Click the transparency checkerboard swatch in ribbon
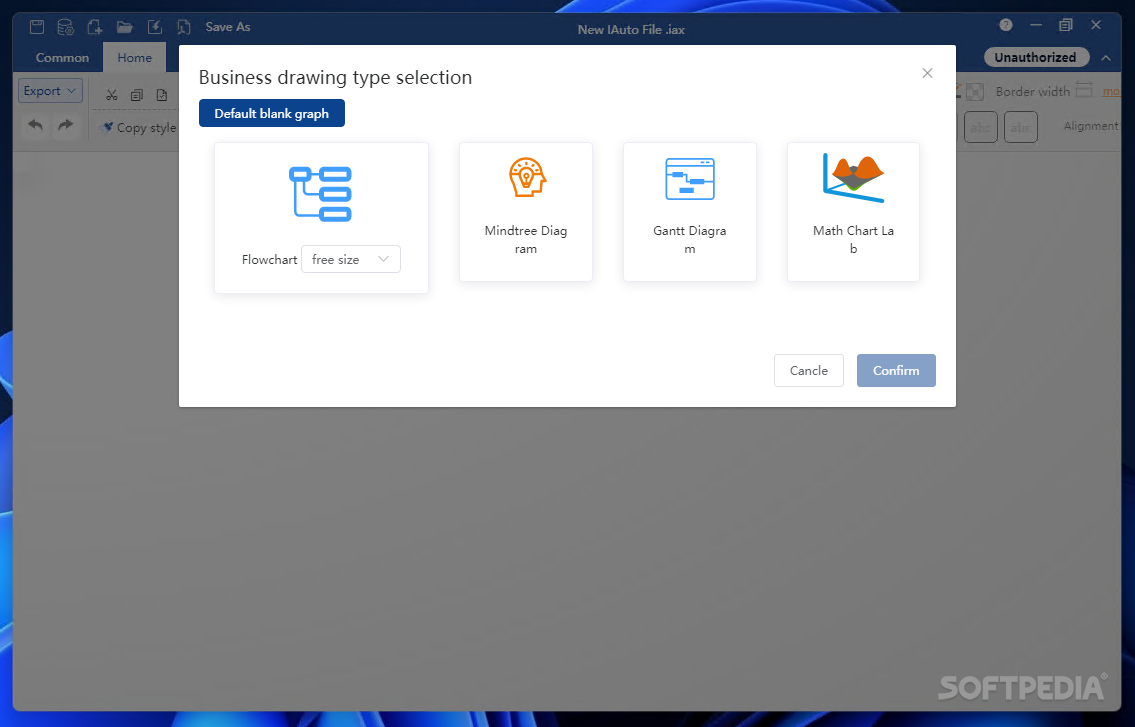The height and width of the screenshot is (727, 1135). [975, 91]
